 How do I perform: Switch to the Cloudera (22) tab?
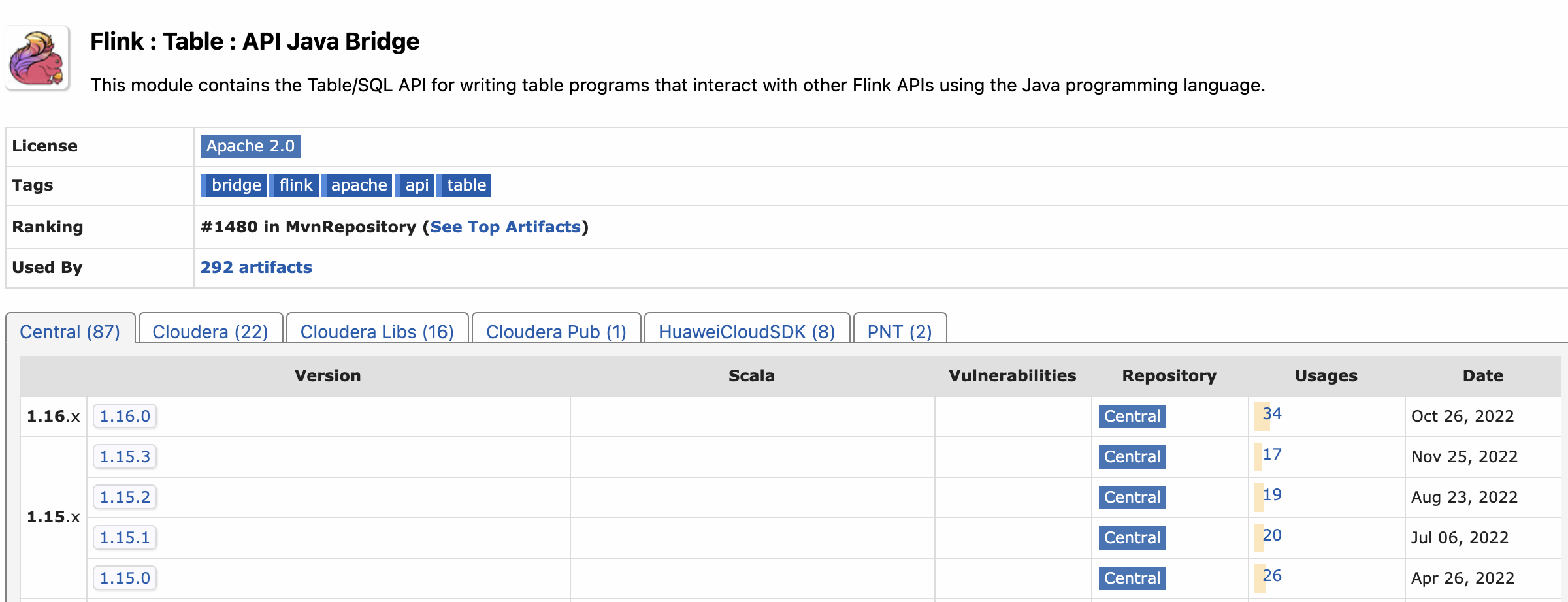point(210,332)
